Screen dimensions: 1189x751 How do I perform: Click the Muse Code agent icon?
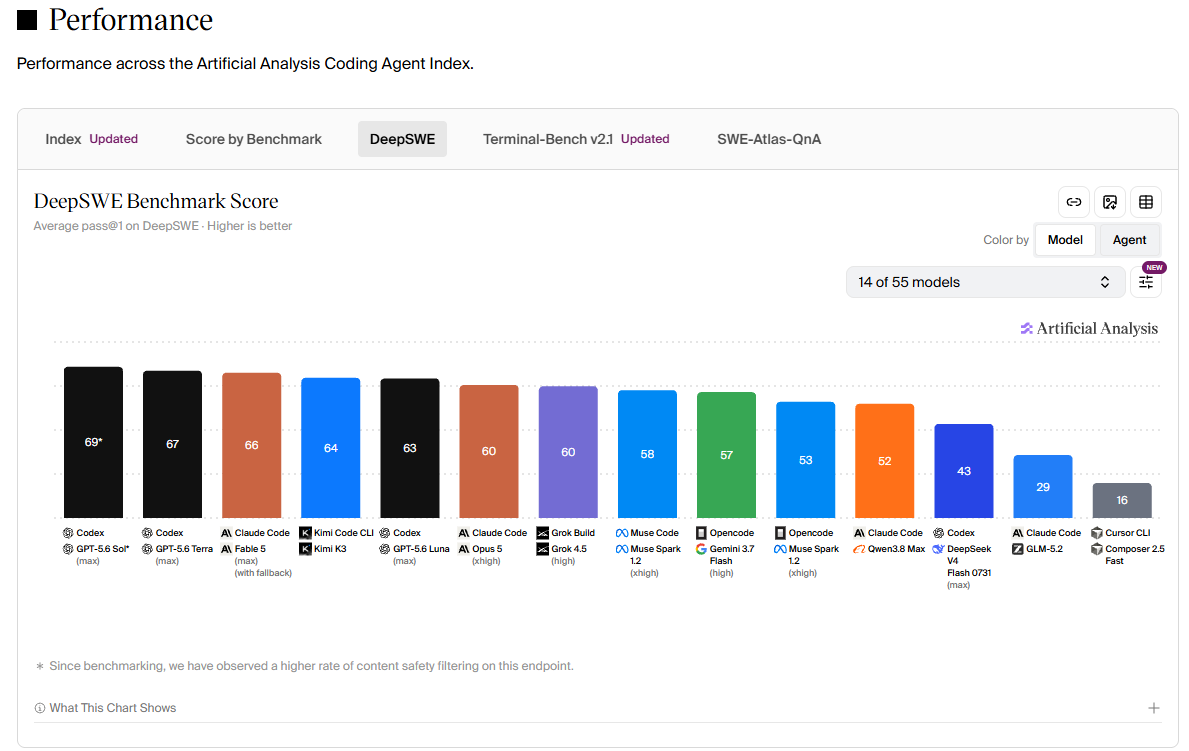pos(622,533)
